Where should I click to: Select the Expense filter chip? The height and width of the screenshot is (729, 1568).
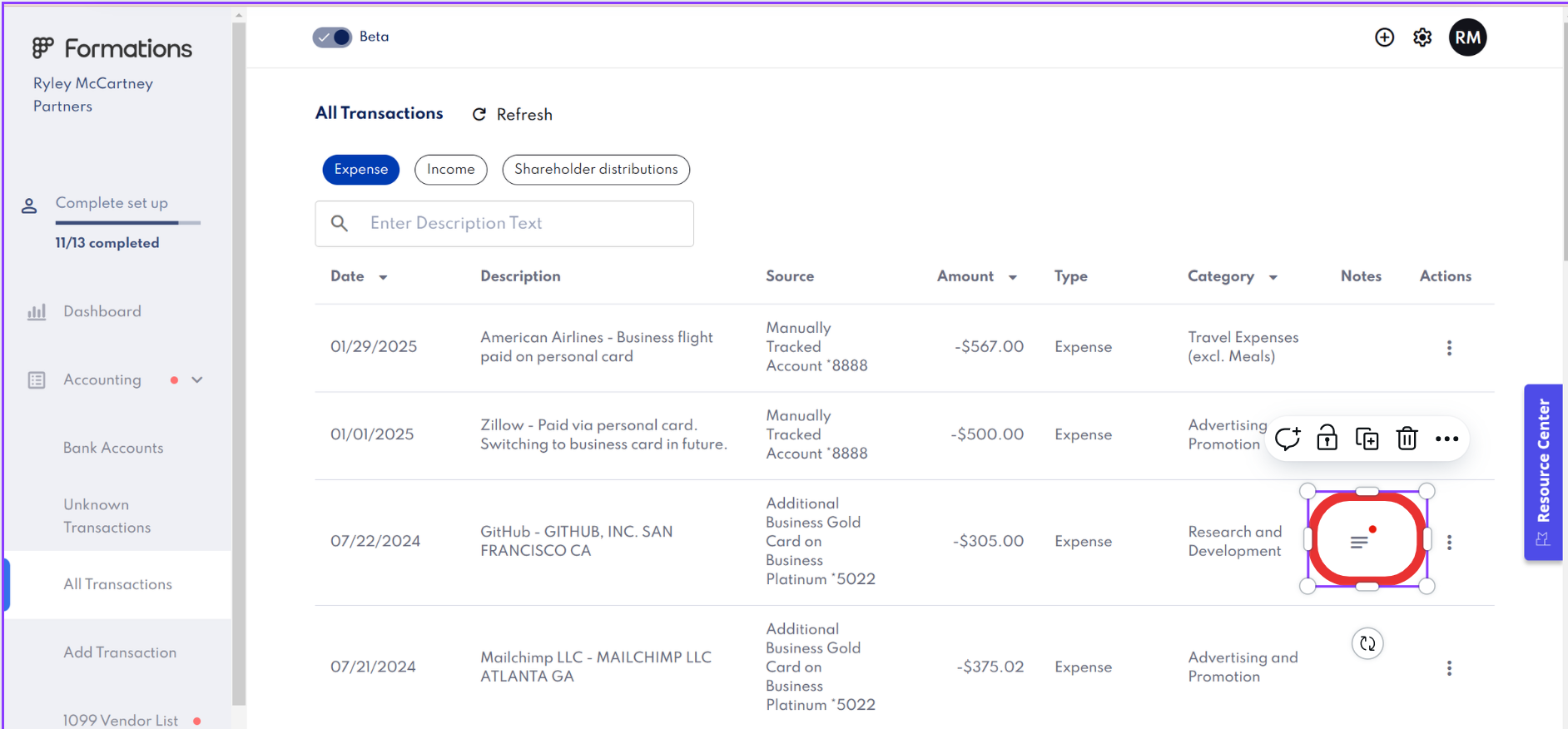[361, 170]
